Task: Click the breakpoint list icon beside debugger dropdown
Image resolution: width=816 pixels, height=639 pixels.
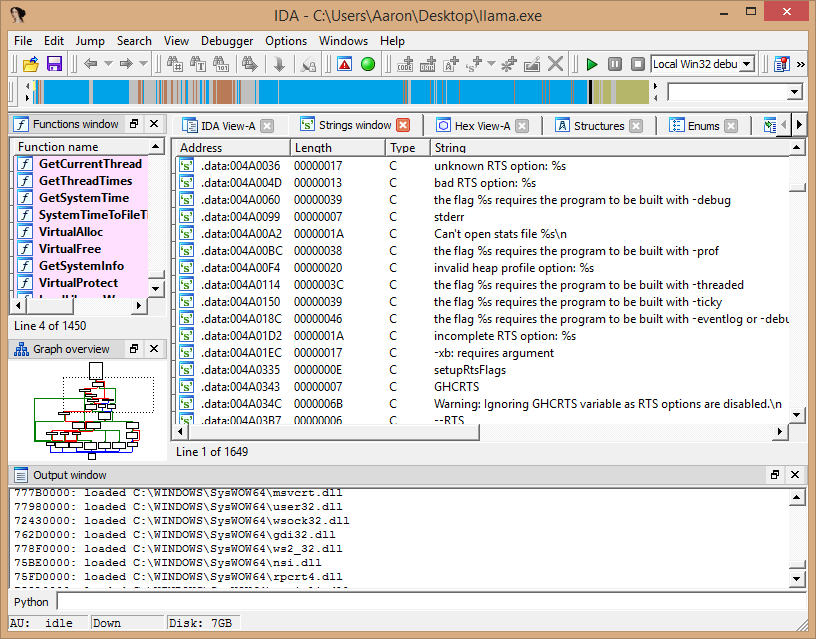Action: click(781, 65)
